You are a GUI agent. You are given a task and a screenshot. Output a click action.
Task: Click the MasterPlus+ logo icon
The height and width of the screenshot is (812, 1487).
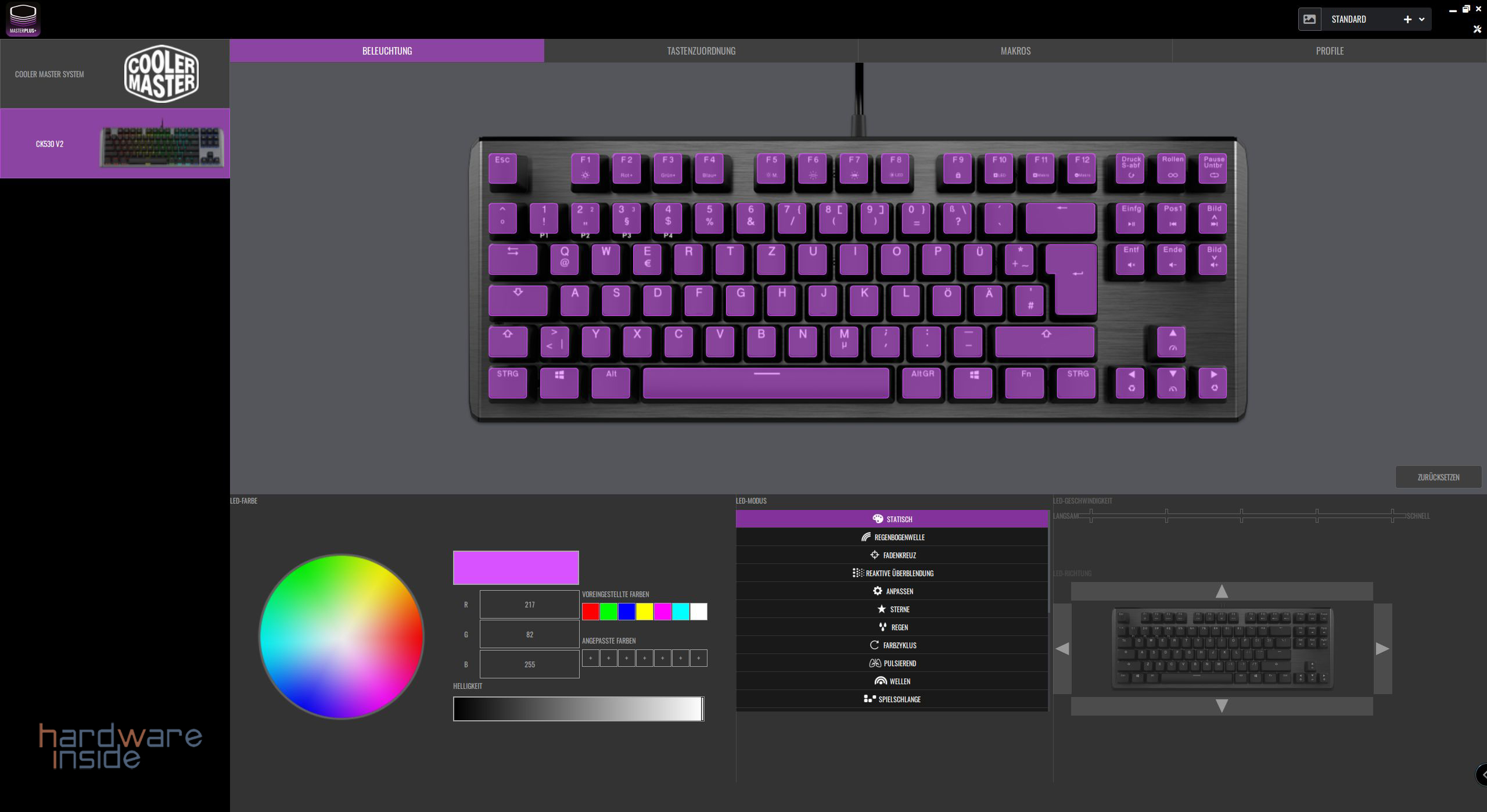(x=23, y=19)
